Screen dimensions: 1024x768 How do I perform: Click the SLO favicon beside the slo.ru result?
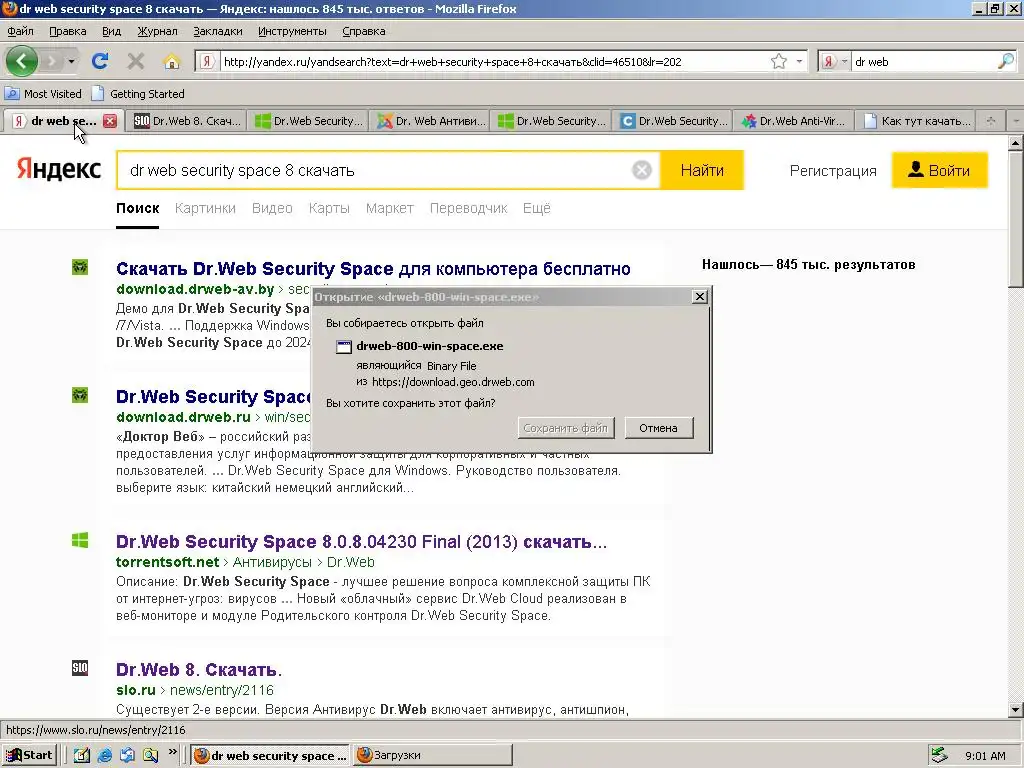(x=80, y=668)
